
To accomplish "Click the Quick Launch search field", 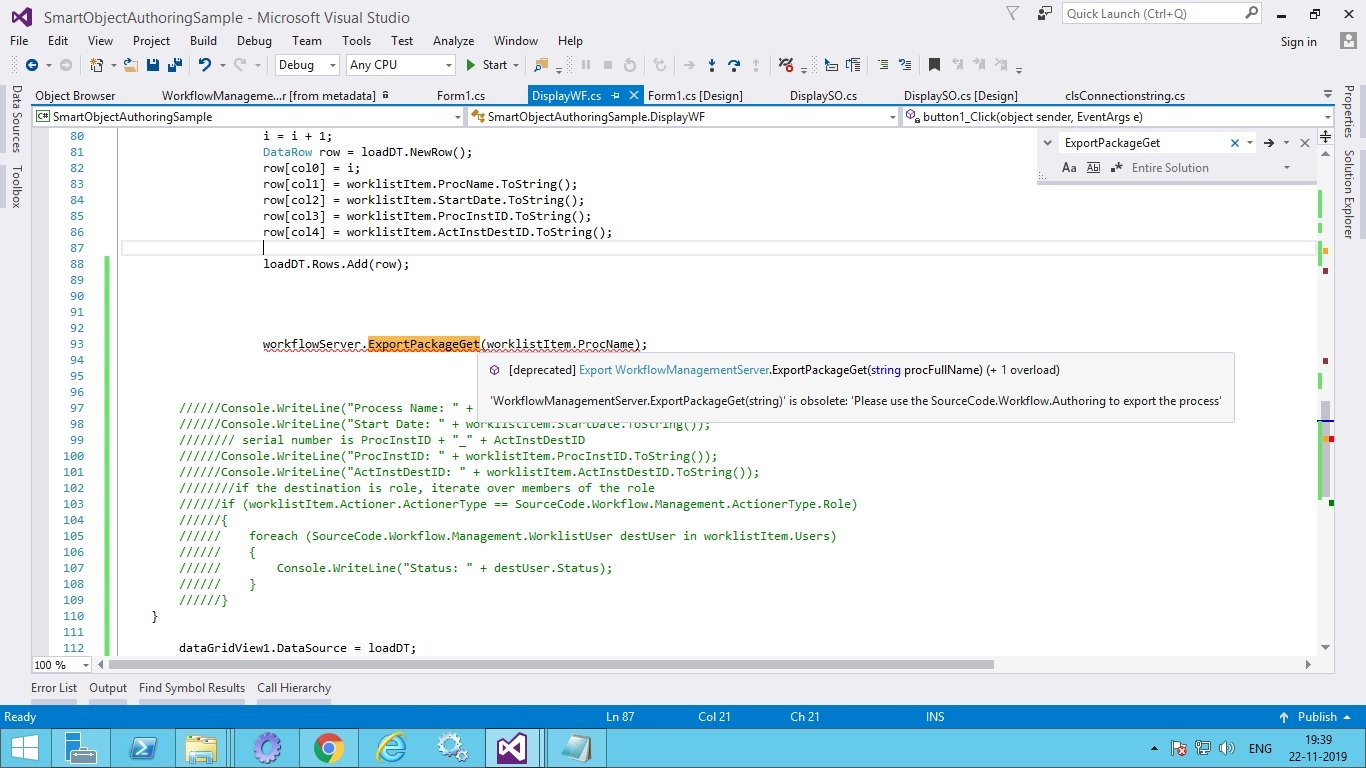I will coord(1163,14).
